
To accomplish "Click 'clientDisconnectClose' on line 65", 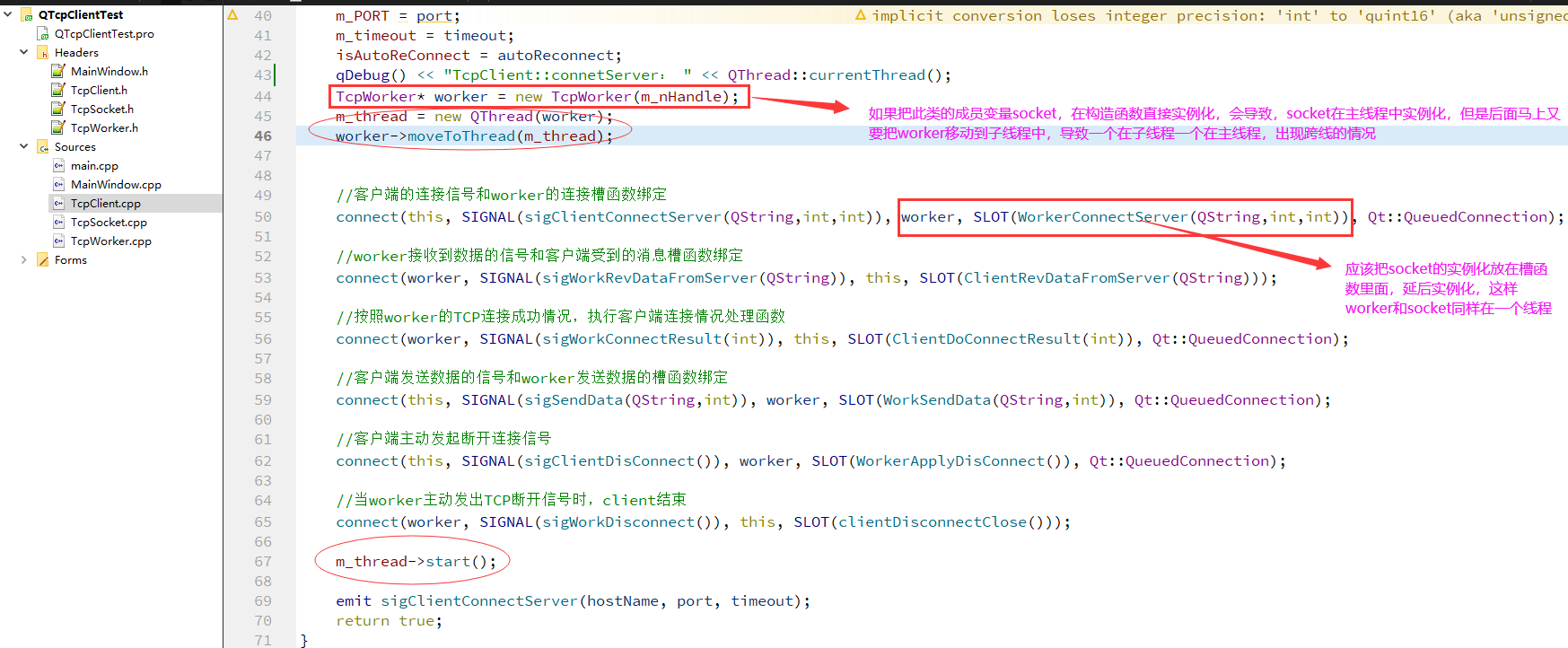I will pos(933,521).
